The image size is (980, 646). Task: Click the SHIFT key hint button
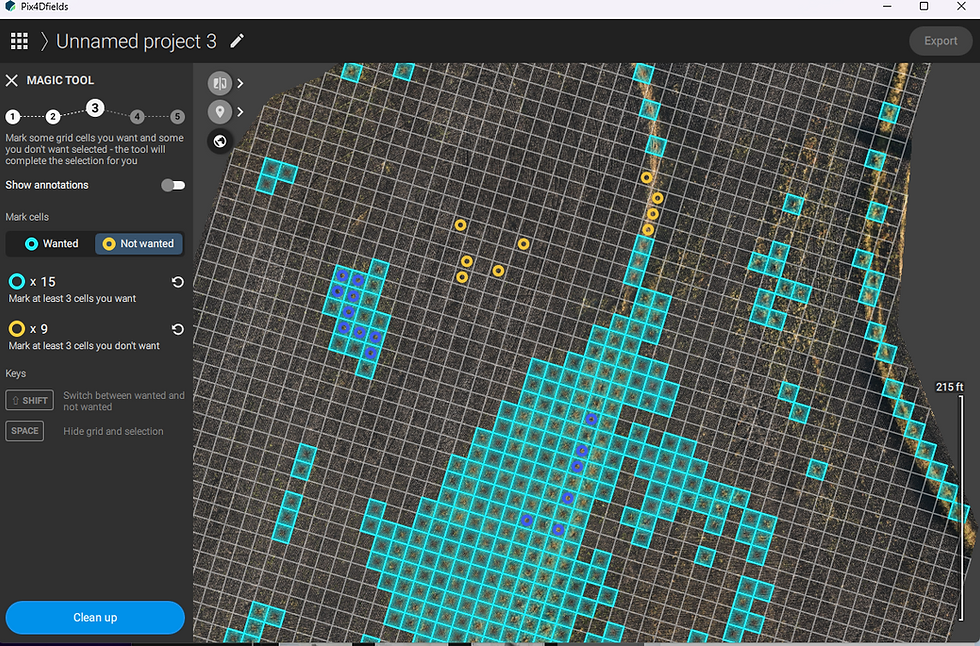[x=29, y=400]
